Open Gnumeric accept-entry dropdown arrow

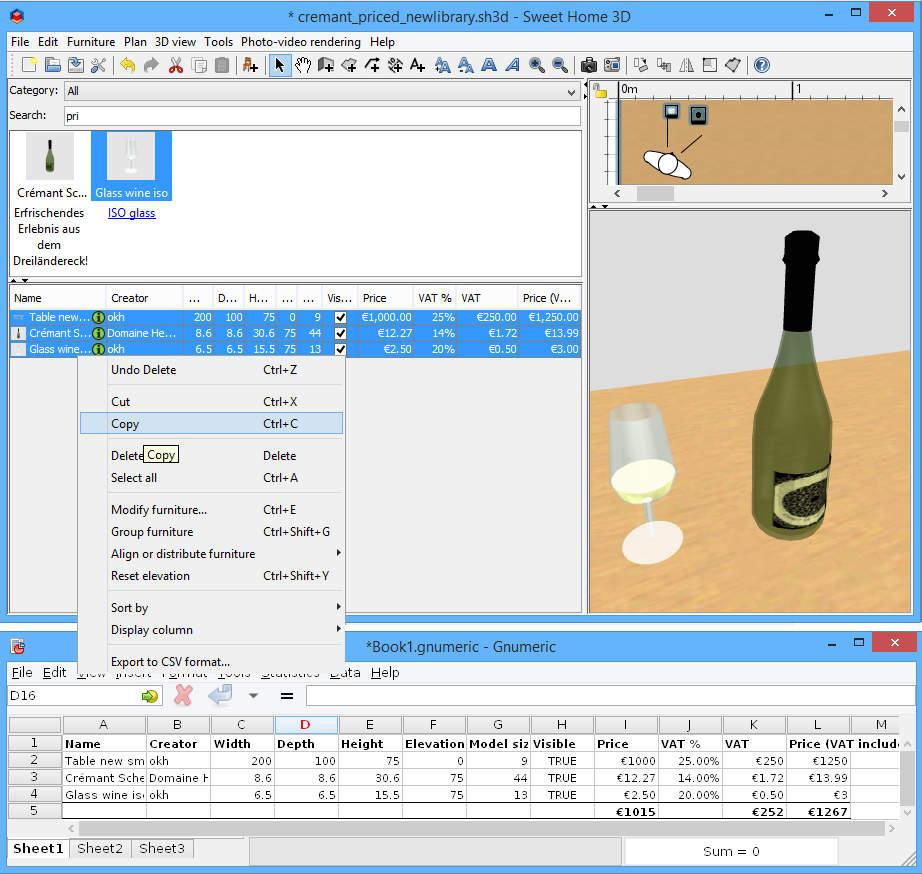pos(253,696)
